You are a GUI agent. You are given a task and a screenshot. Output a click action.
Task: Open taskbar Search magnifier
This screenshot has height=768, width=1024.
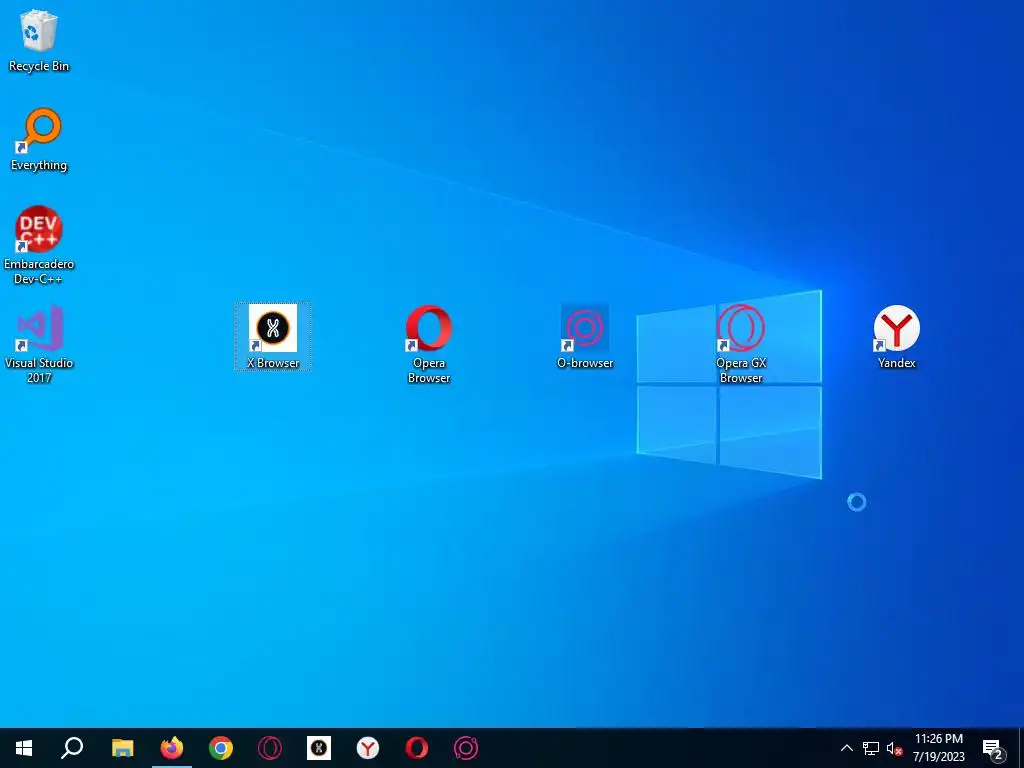(72, 748)
